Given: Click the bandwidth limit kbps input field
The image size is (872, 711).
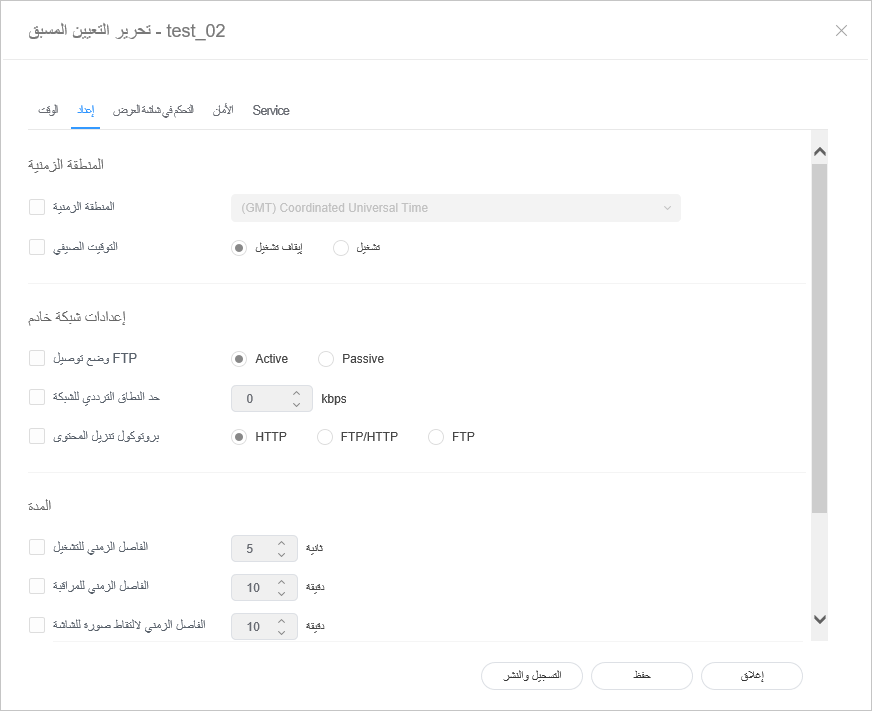Looking at the screenshot, I should [x=258, y=399].
